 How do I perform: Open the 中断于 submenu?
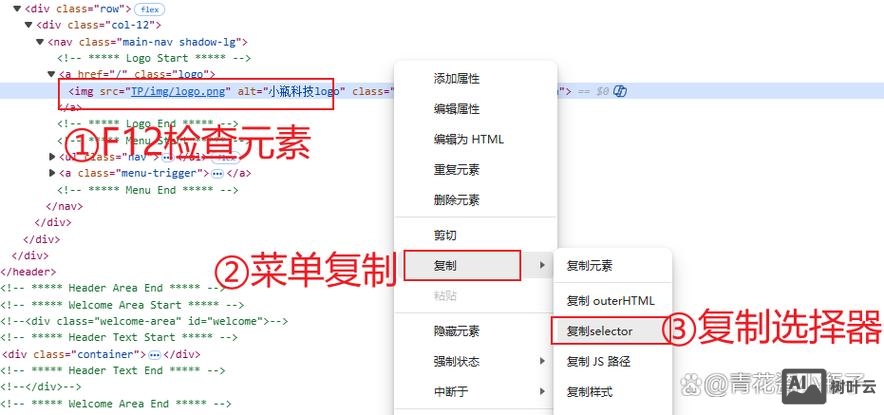[x=475, y=392]
